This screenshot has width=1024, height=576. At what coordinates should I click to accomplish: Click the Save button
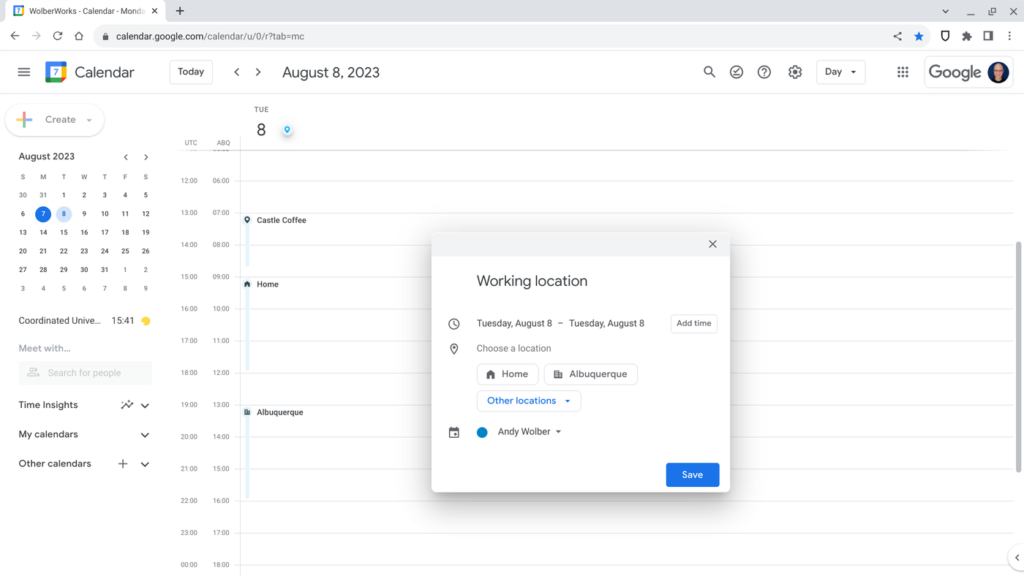[x=692, y=475]
